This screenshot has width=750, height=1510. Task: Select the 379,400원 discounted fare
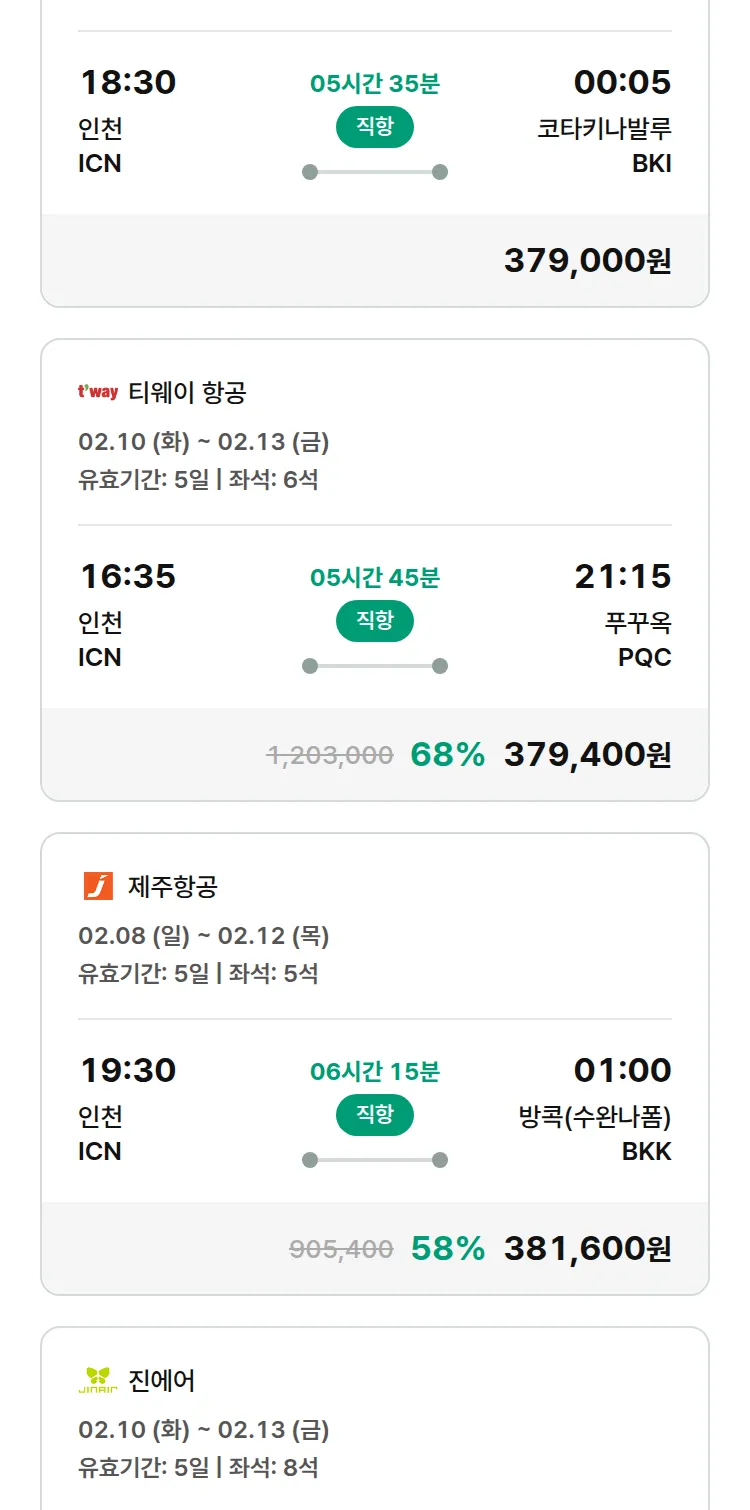click(587, 755)
